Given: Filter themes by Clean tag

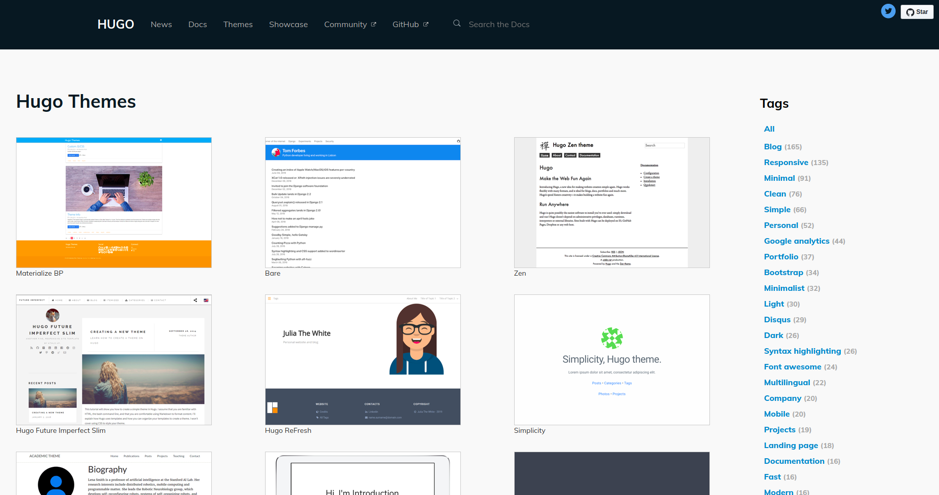Looking at the screenshot, I should pos(775,194).
